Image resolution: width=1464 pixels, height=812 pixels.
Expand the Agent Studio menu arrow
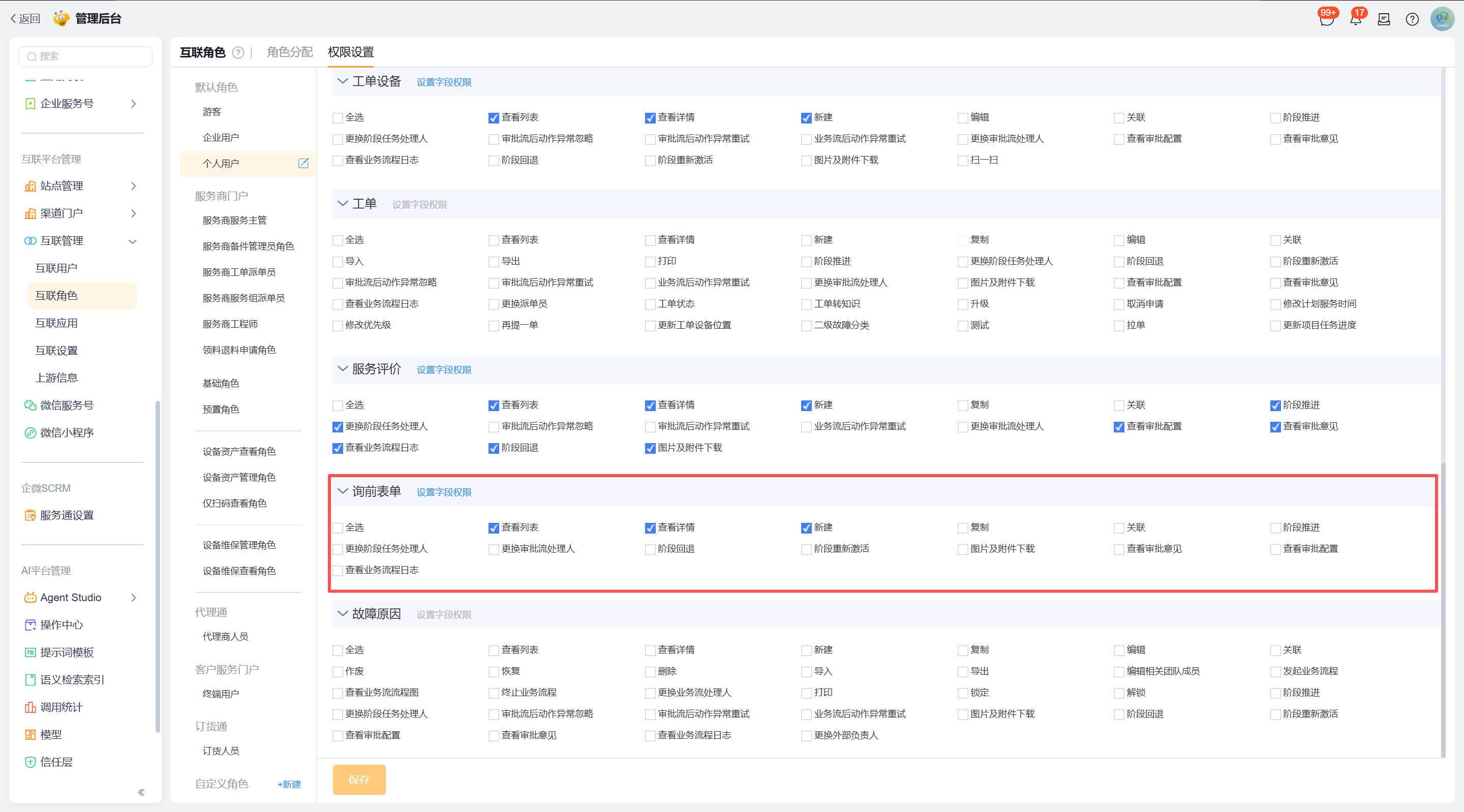click(134, 597)
